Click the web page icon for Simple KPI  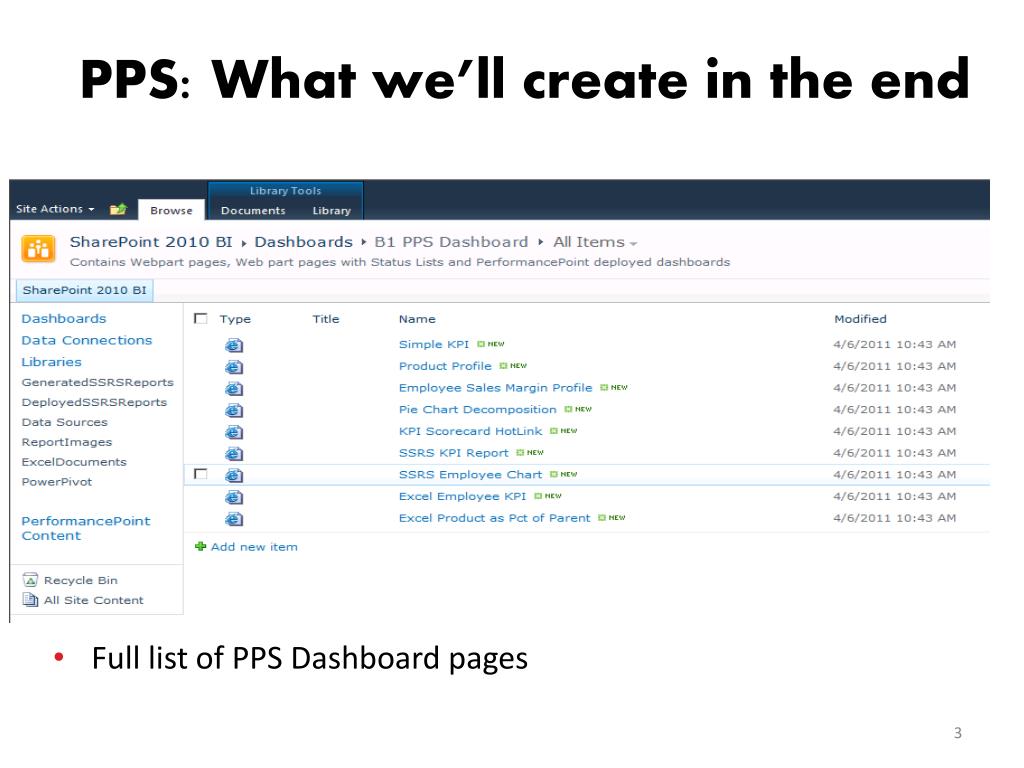click(x=234, y=345)
